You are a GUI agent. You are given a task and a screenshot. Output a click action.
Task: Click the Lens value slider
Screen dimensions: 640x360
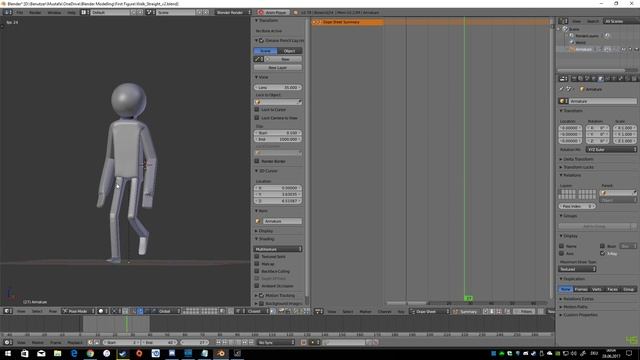click(x=278, y=87)
